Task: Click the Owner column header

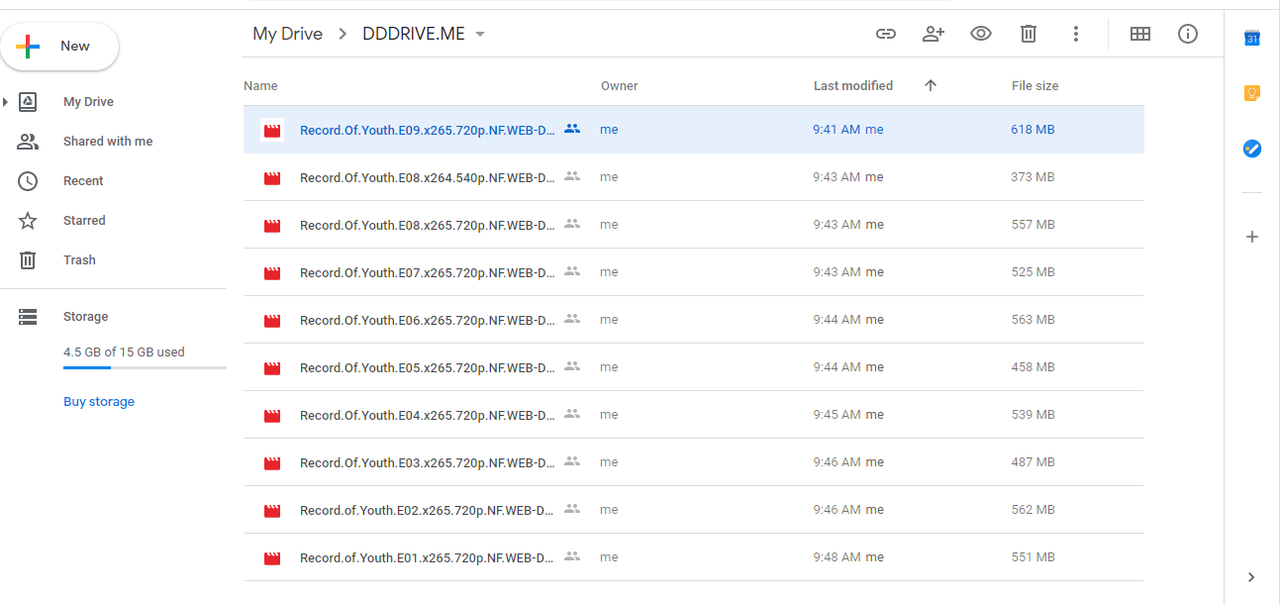Action: (619, 86)
